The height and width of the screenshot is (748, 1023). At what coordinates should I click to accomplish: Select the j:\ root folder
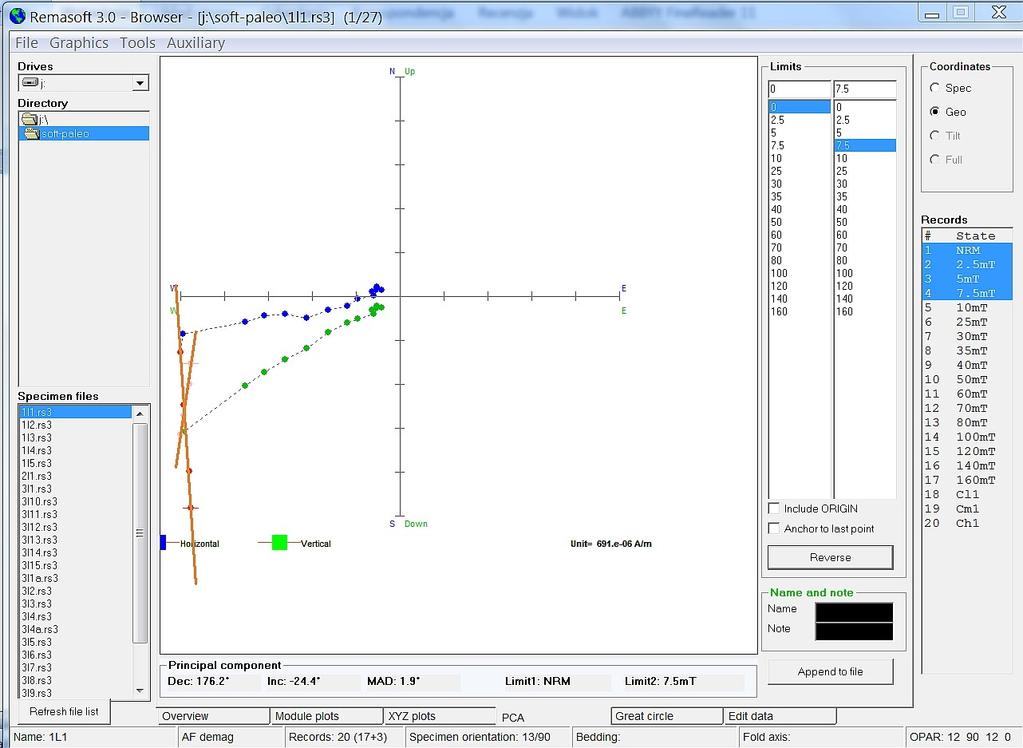click(x=84, y=119)
